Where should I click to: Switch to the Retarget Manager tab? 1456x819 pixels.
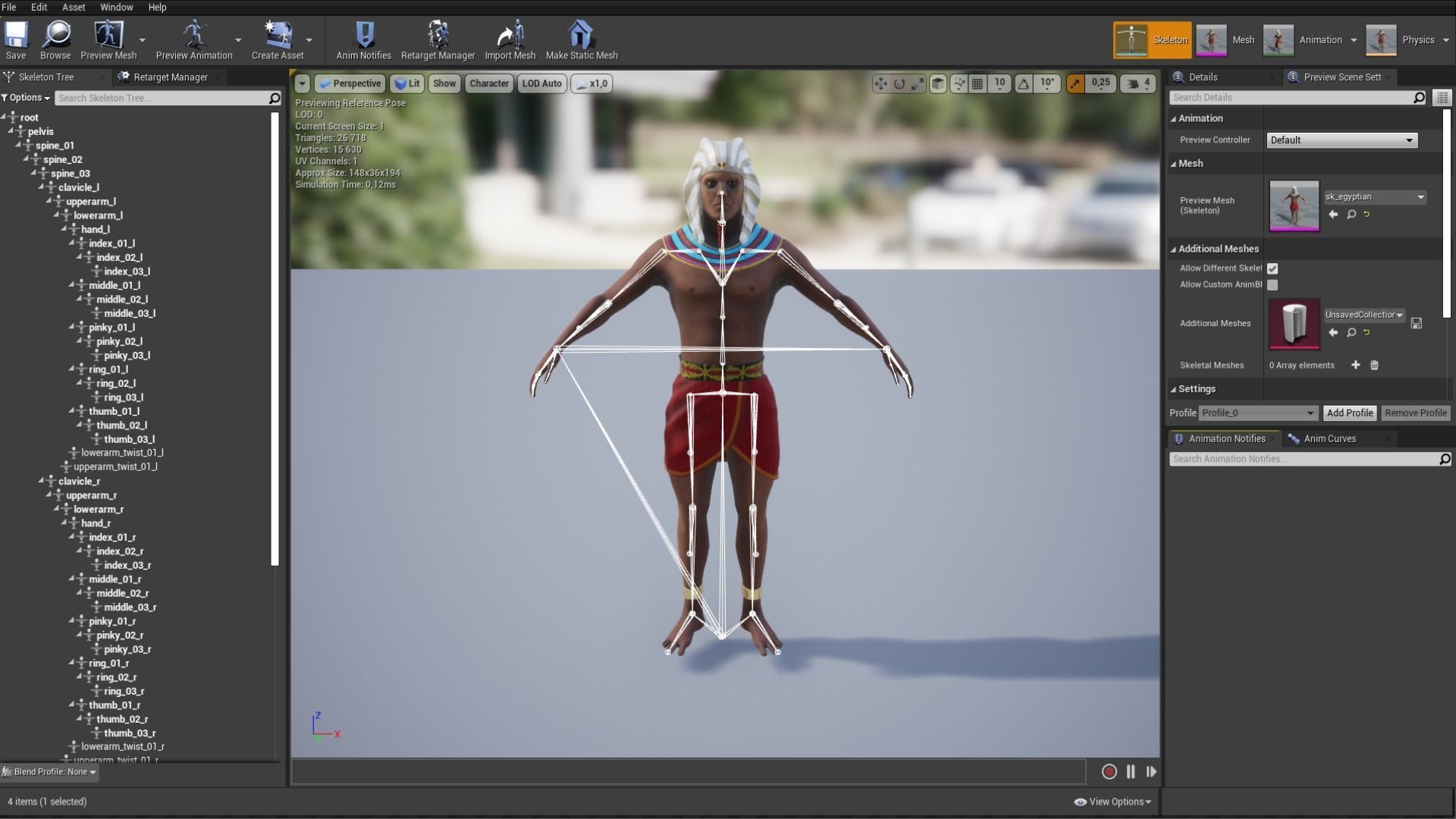point(171,77)
